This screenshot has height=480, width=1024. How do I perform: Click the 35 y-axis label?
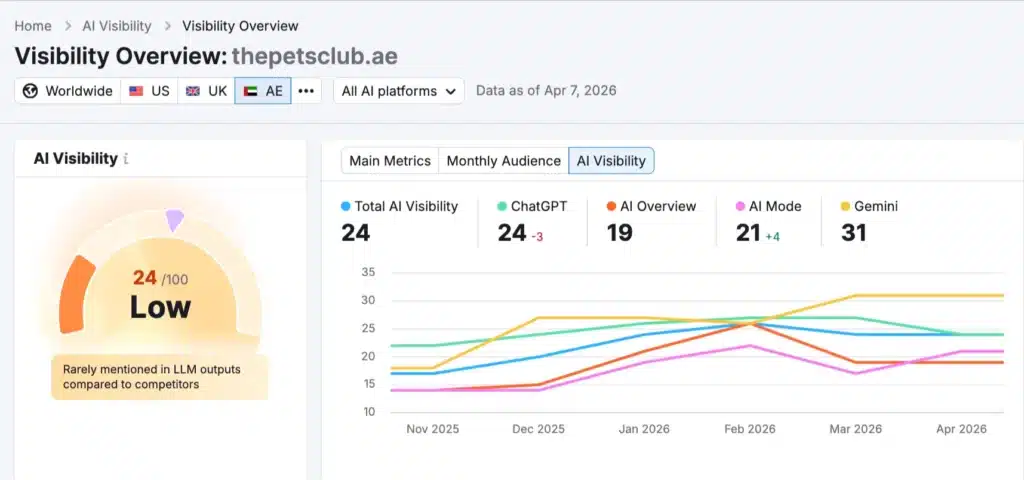pyautogui.click(x=368, y=272)
